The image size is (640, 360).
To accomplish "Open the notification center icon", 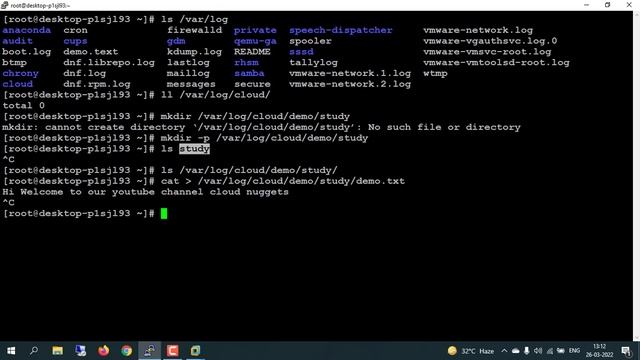I will point(626,351).
